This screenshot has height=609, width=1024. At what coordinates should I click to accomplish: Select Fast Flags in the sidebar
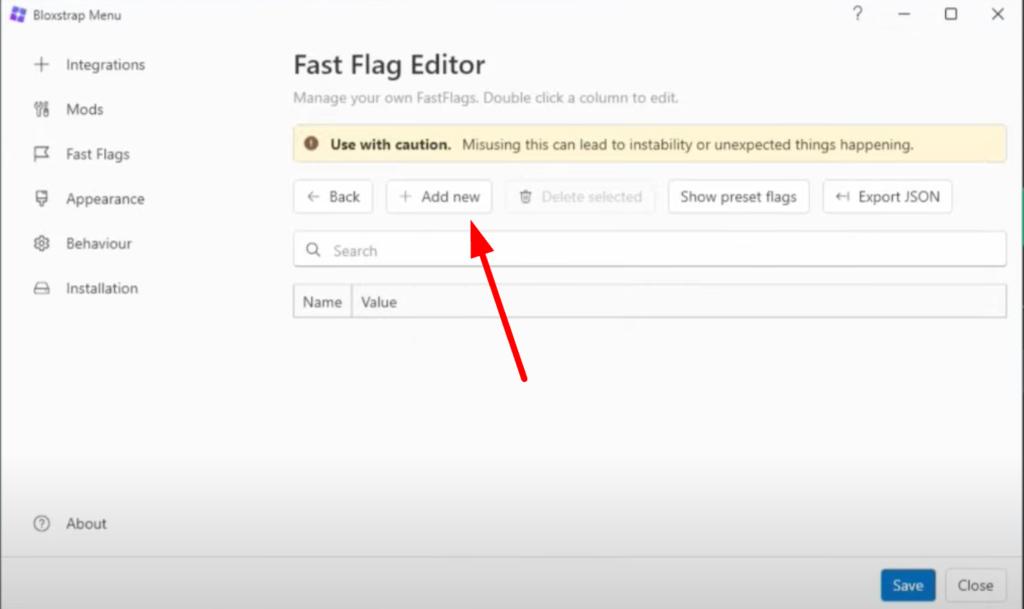82,154
